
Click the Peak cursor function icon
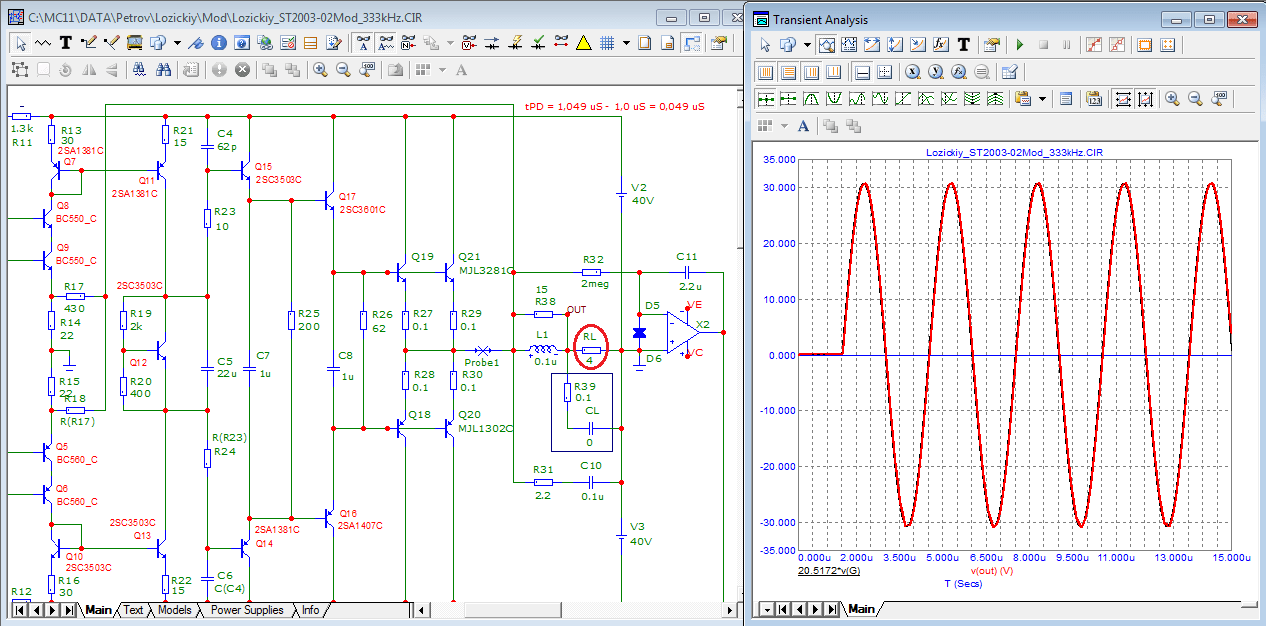click(811, 98)
